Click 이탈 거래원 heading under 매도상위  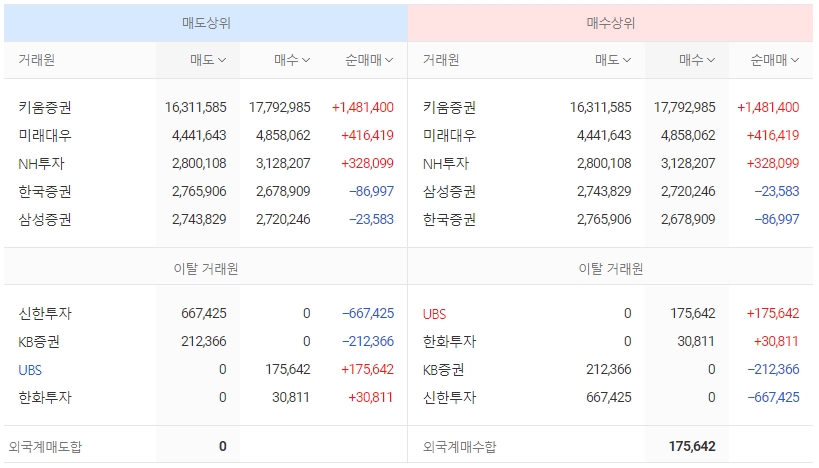[x=206, y=268]
